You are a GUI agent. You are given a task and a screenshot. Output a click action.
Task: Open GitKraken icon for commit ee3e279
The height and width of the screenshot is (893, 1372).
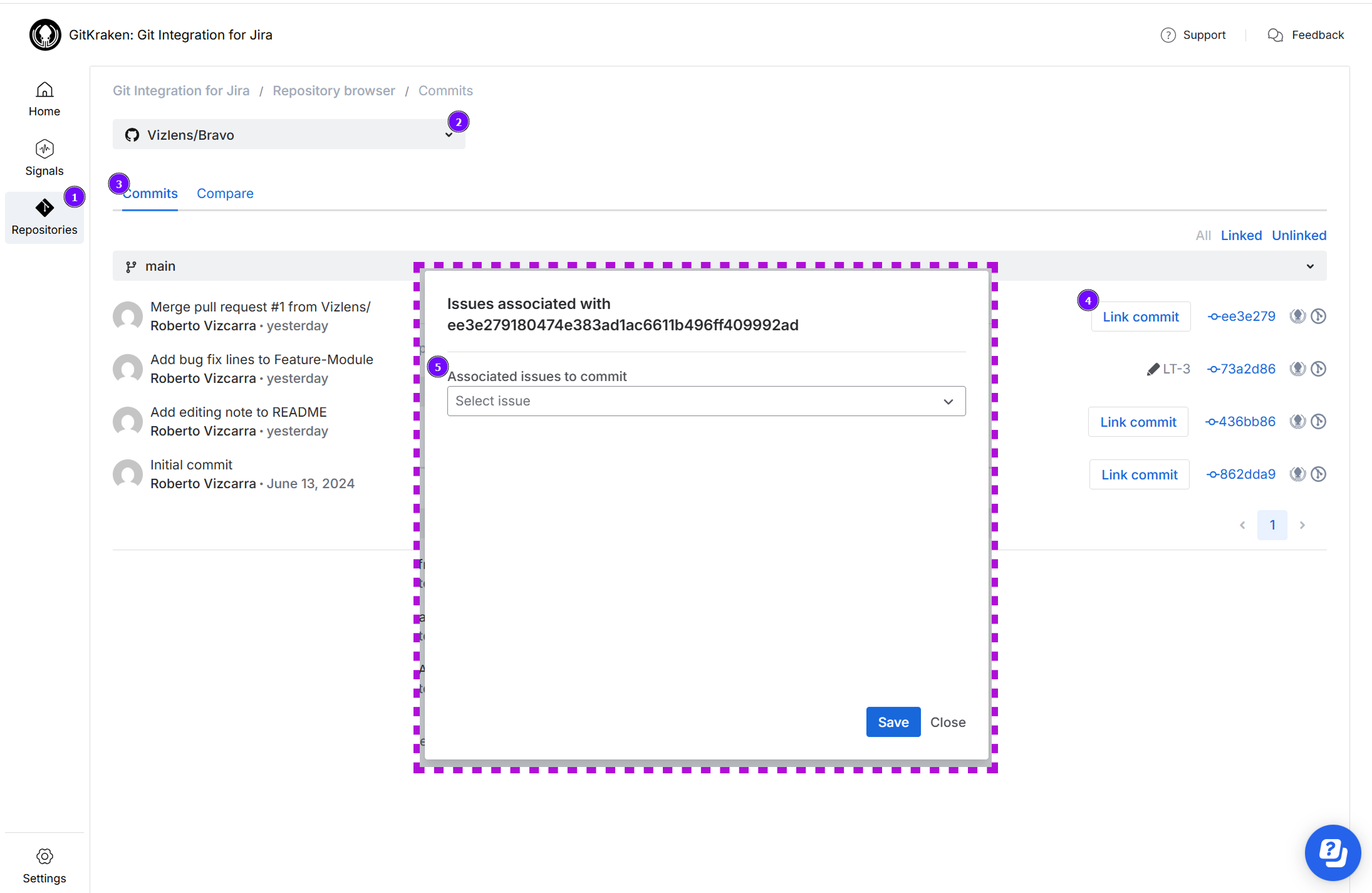click(x=1297, y=316)
